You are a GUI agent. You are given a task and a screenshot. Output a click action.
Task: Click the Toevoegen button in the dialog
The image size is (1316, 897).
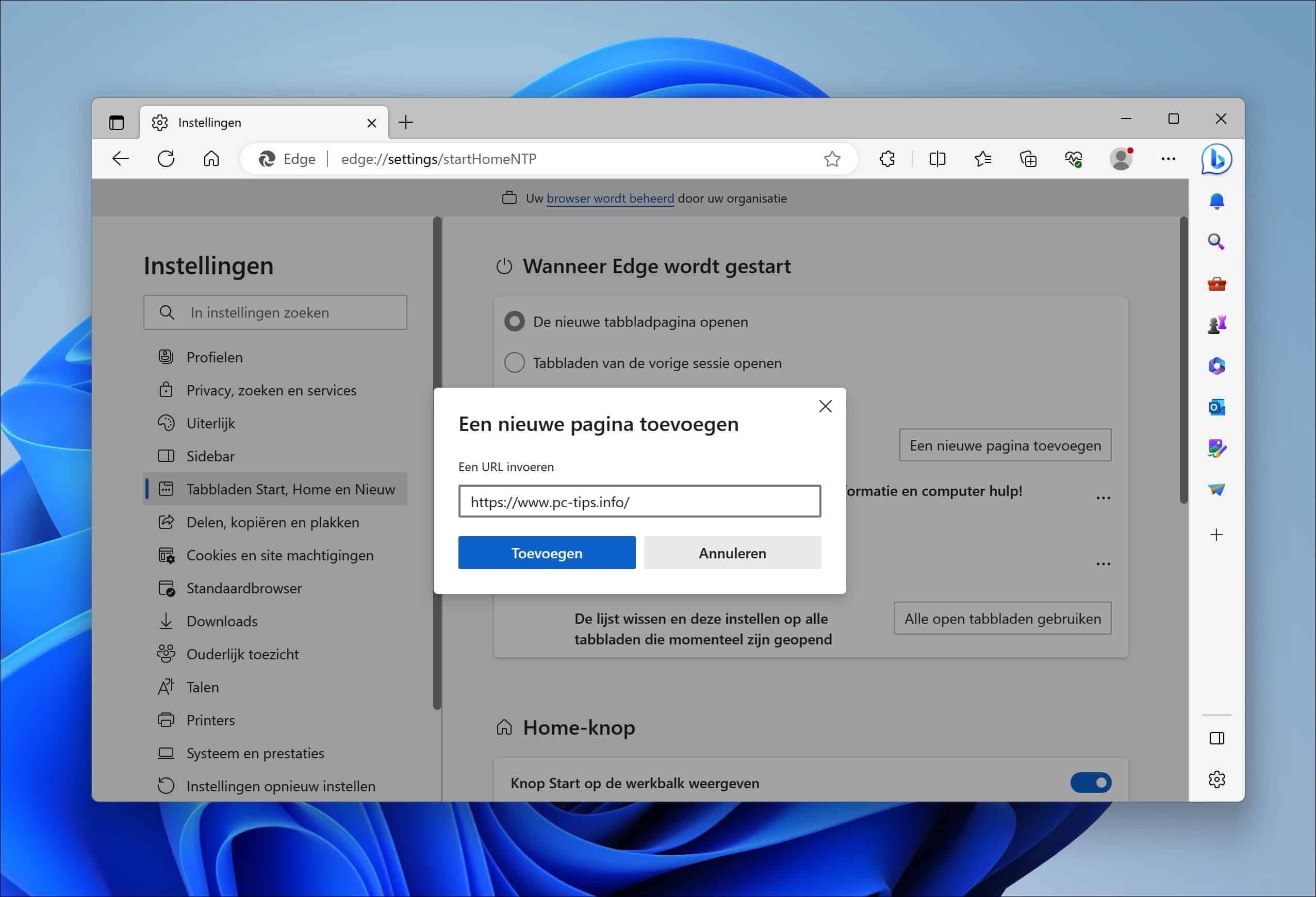click(546, 553)
